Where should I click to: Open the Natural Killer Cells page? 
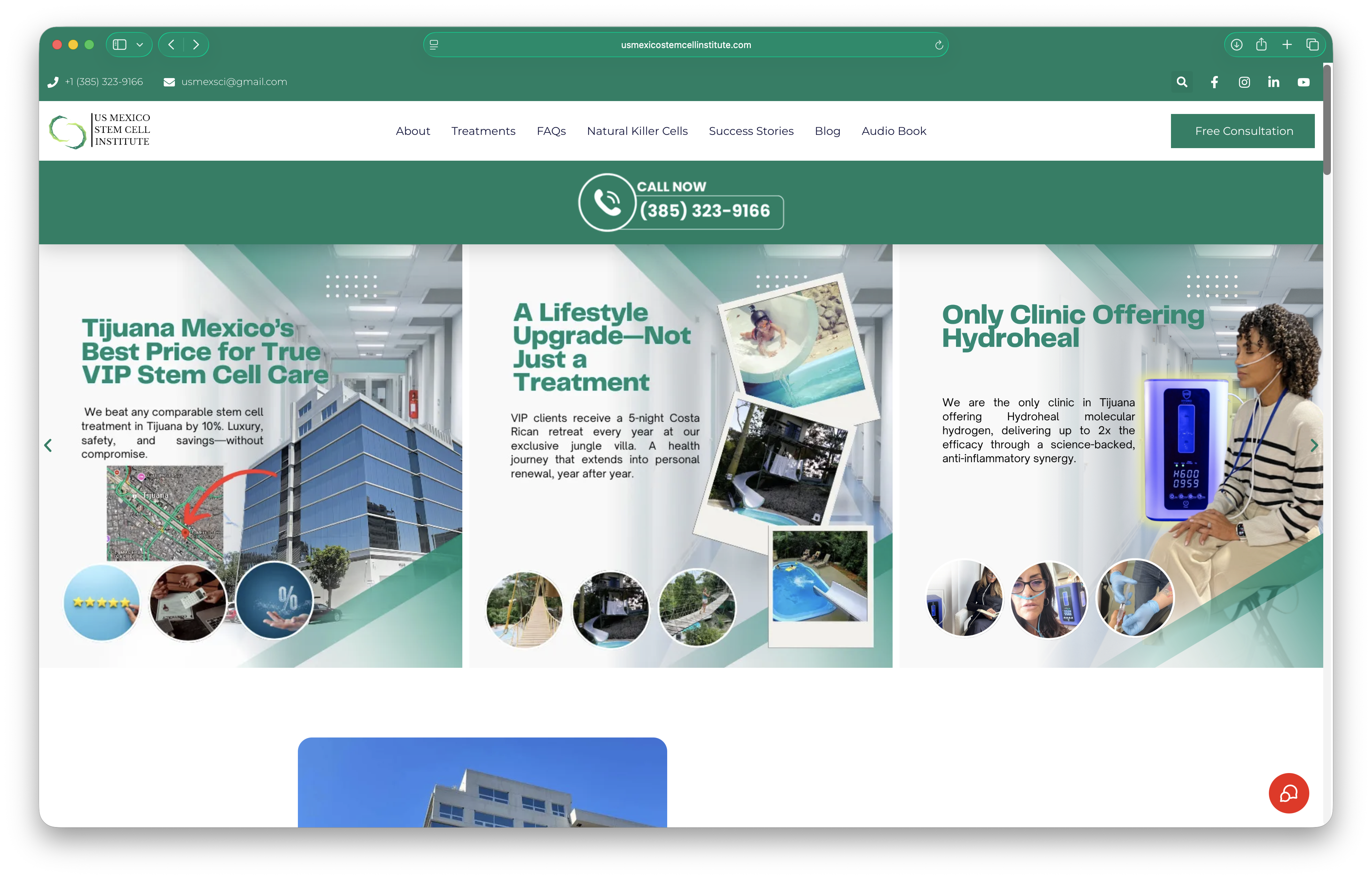pyautogui.click(x=637, y=131)
